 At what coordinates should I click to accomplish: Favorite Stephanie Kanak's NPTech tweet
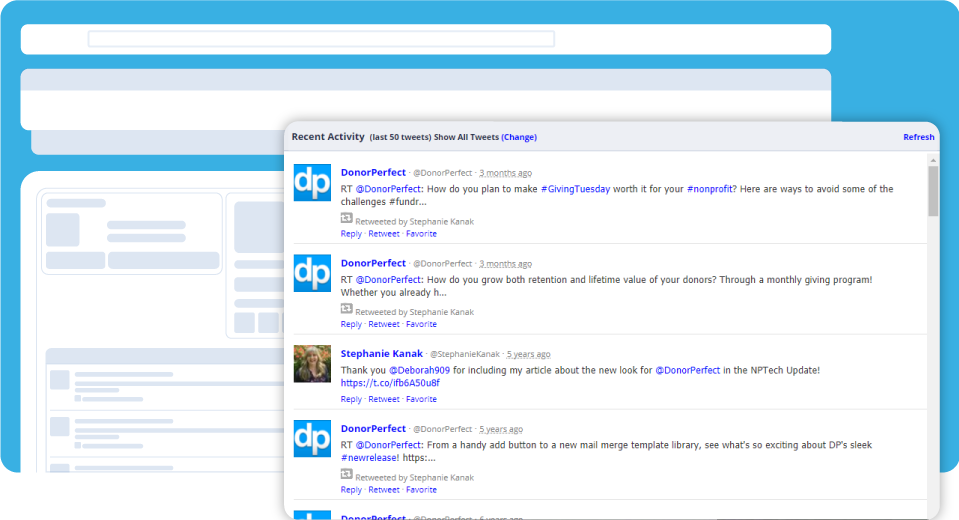pos(421,399)
